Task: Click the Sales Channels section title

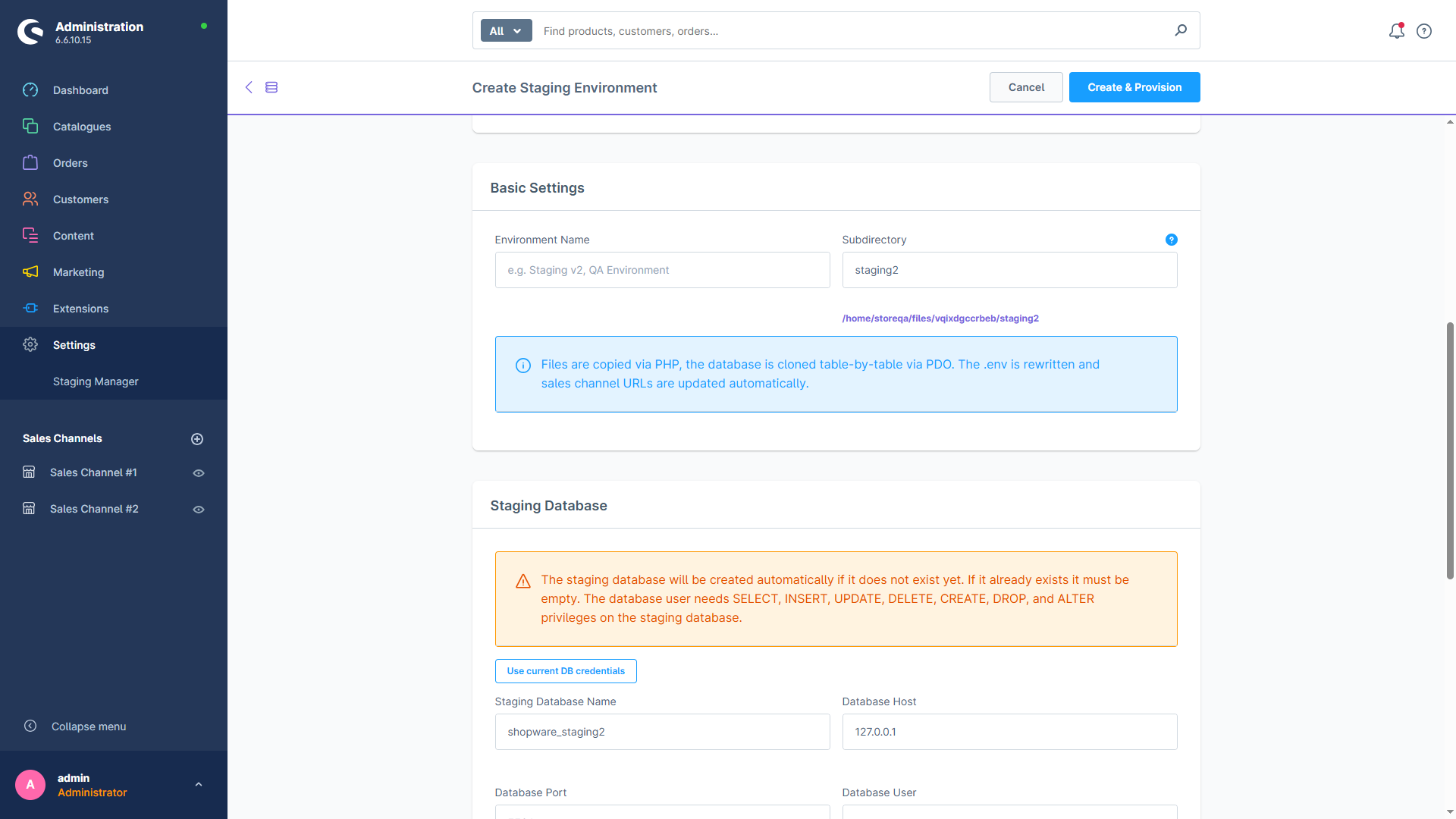Action: click(x=62, y=438)
